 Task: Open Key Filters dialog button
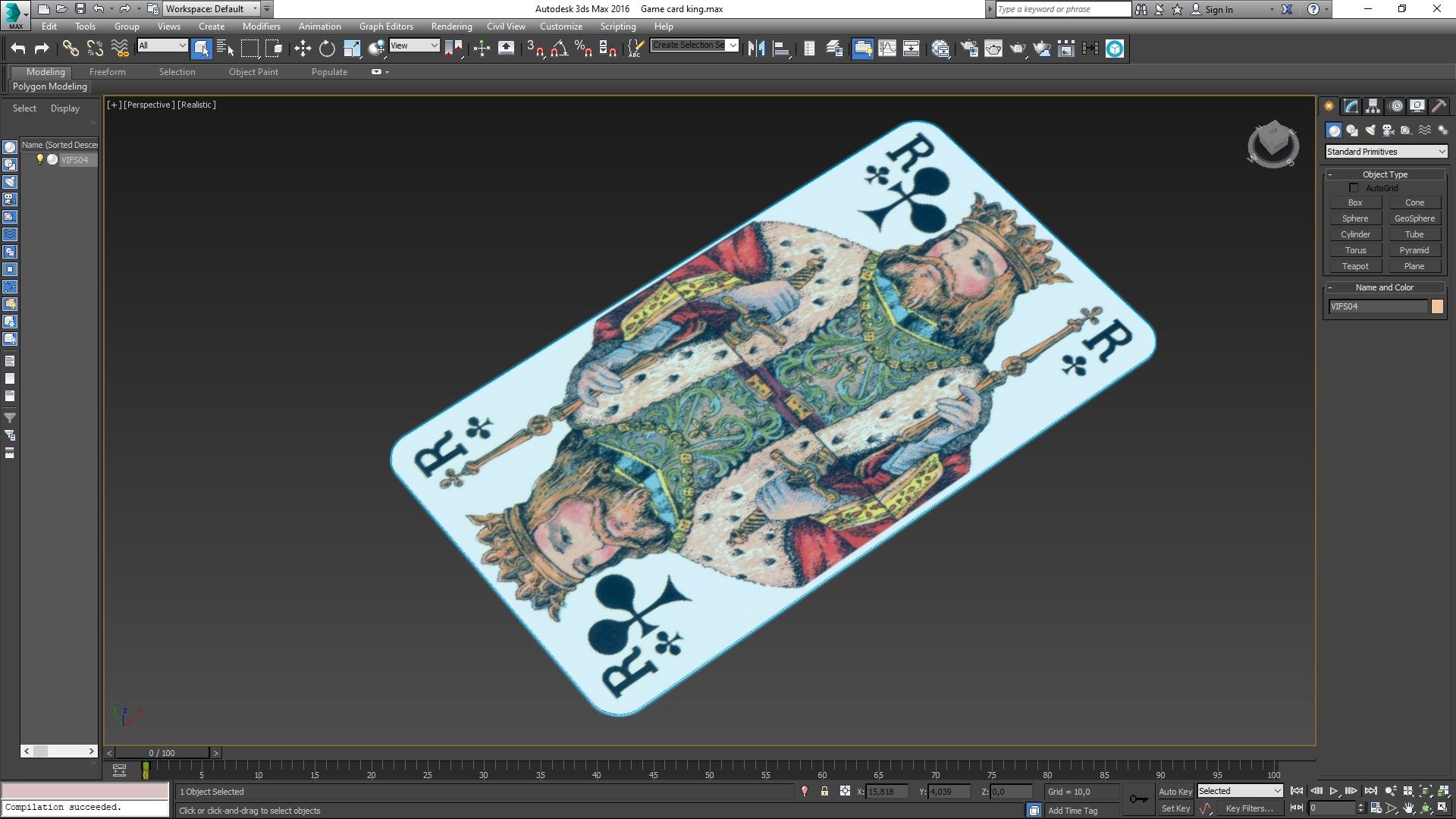tap(1249, 808)
